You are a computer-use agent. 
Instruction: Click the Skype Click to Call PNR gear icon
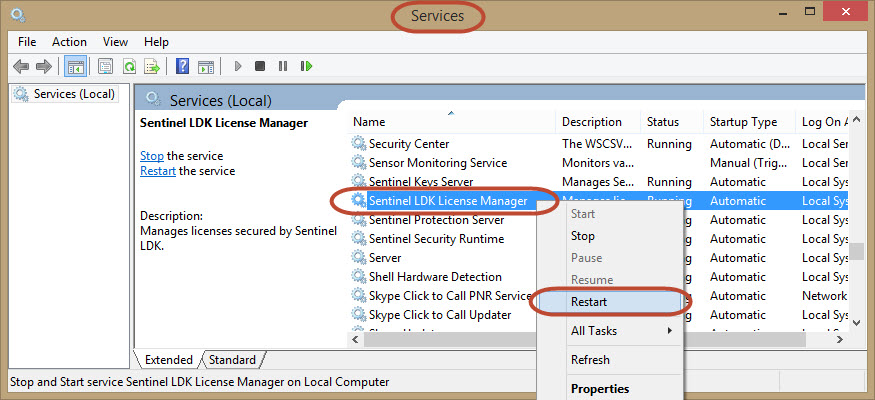[x=358, y=296]
